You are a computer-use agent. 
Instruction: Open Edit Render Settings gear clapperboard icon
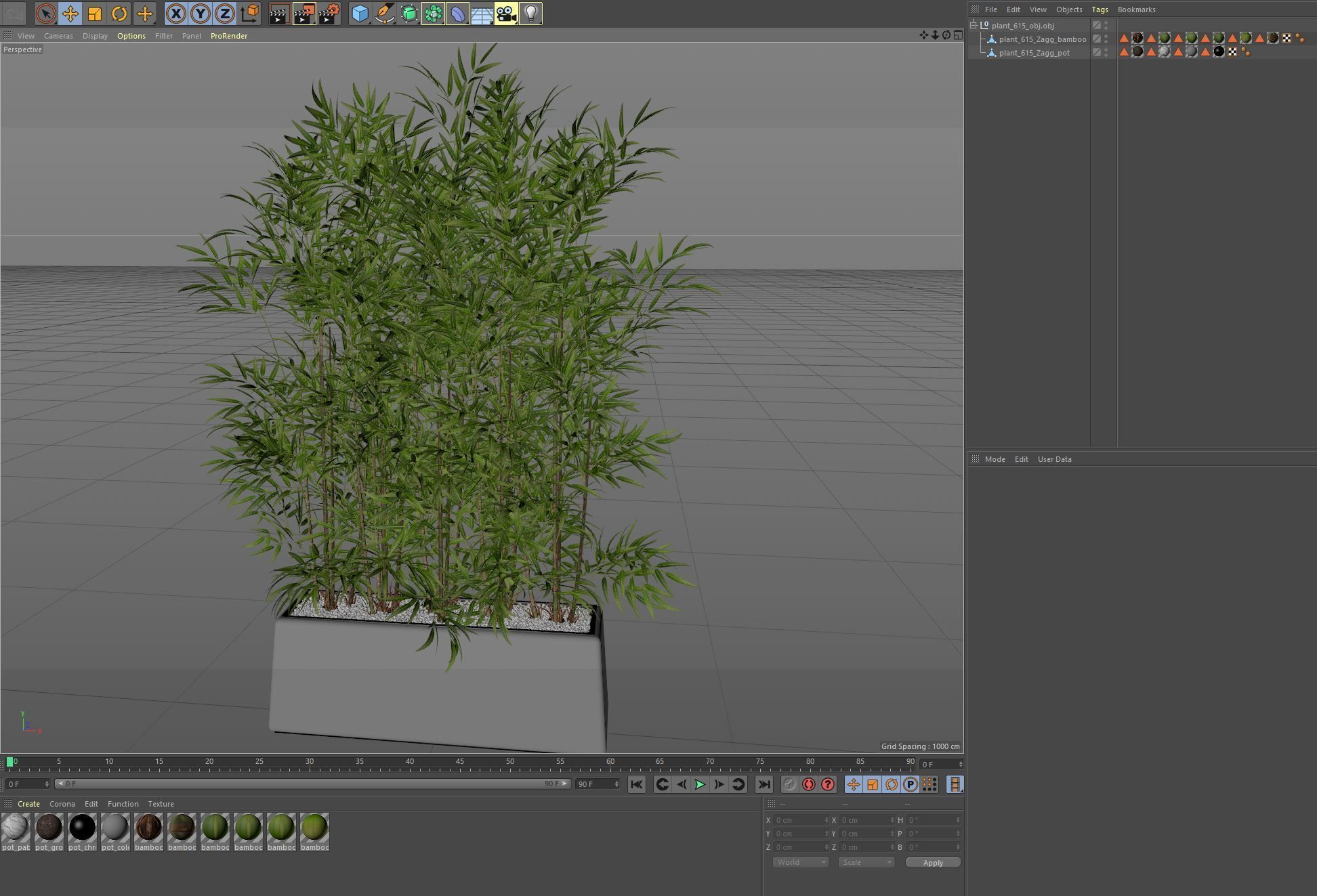(x=329, y=14)
